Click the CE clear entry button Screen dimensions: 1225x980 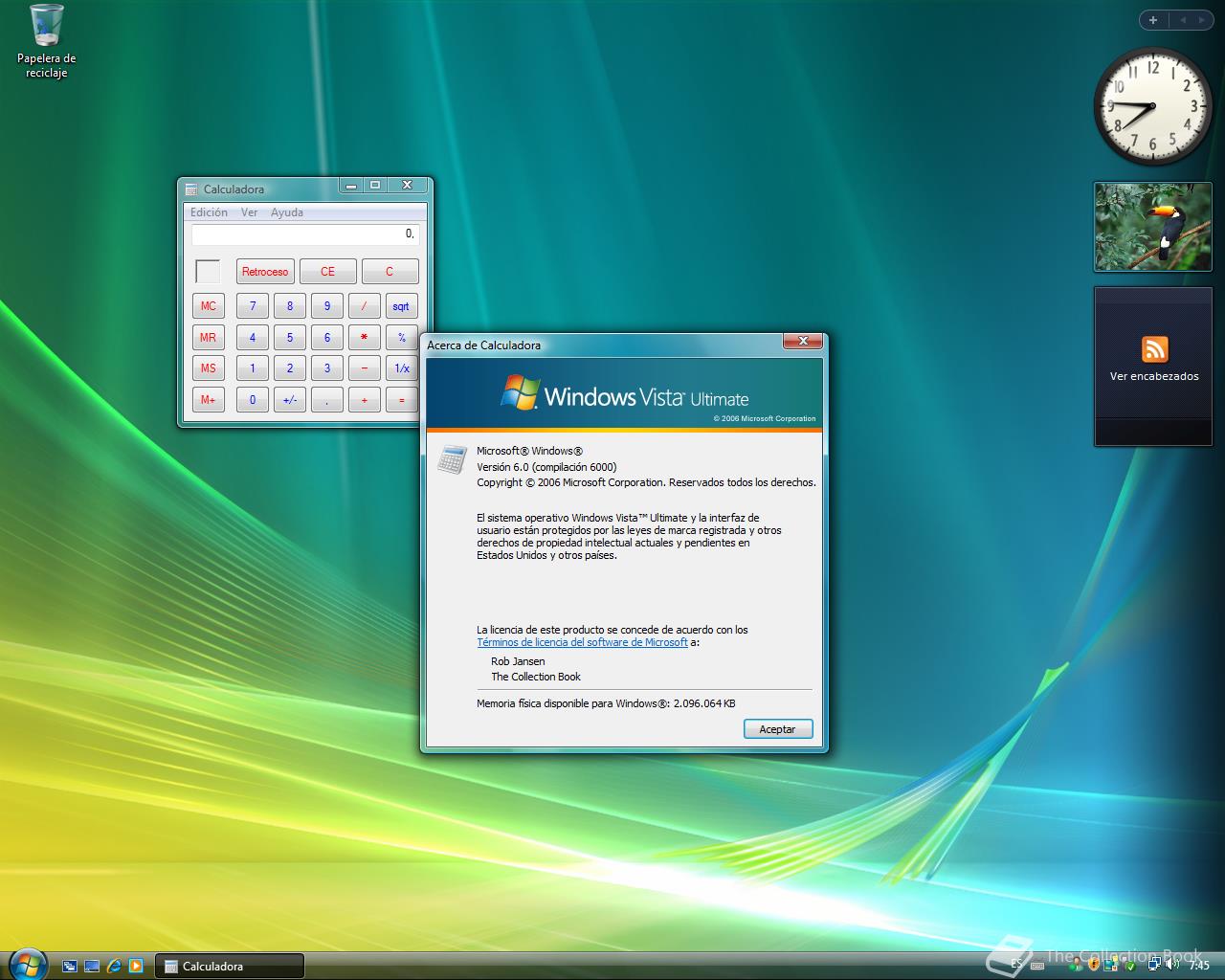click(x=327, y=272)
